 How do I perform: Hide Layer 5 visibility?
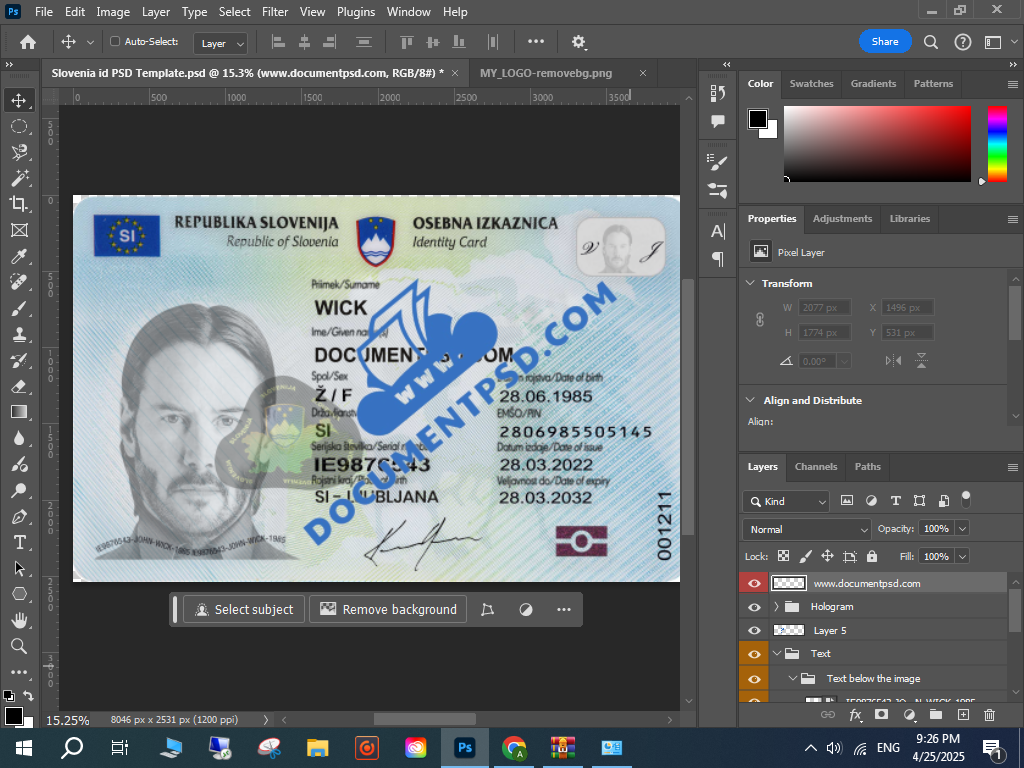(x=754, y=630)
